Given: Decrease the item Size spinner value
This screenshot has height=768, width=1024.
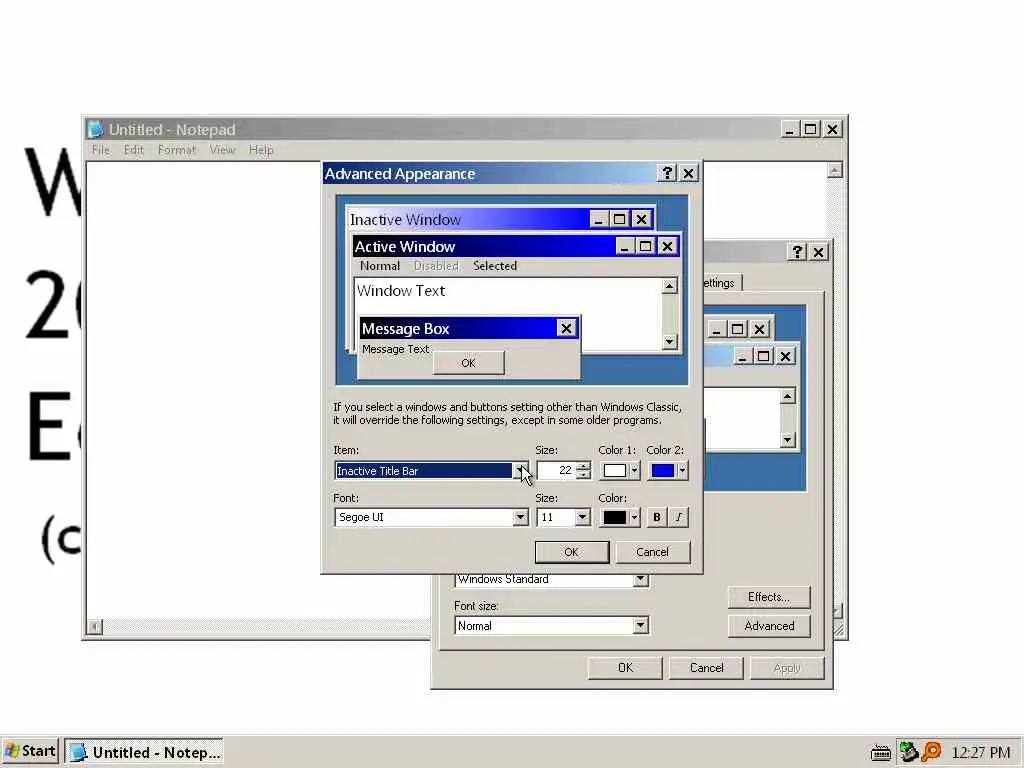Looking at the screenshot, I should [x=583, y=475].
